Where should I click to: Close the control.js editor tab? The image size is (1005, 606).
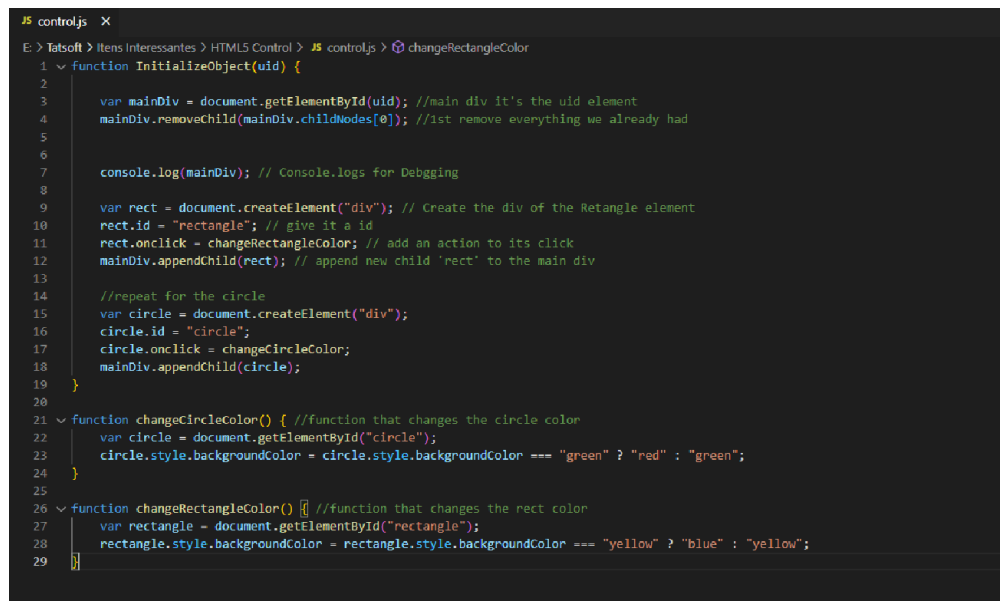(105, 21)
